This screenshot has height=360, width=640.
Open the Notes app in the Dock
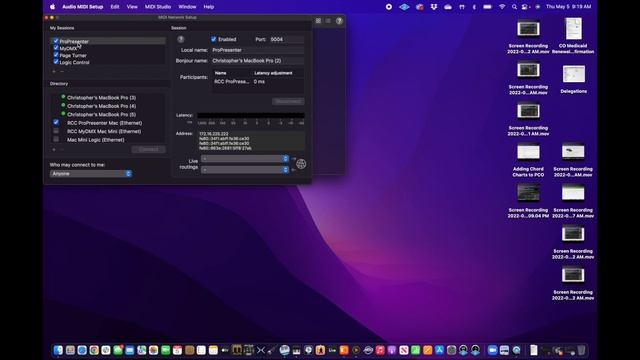[x=213, y=350]
